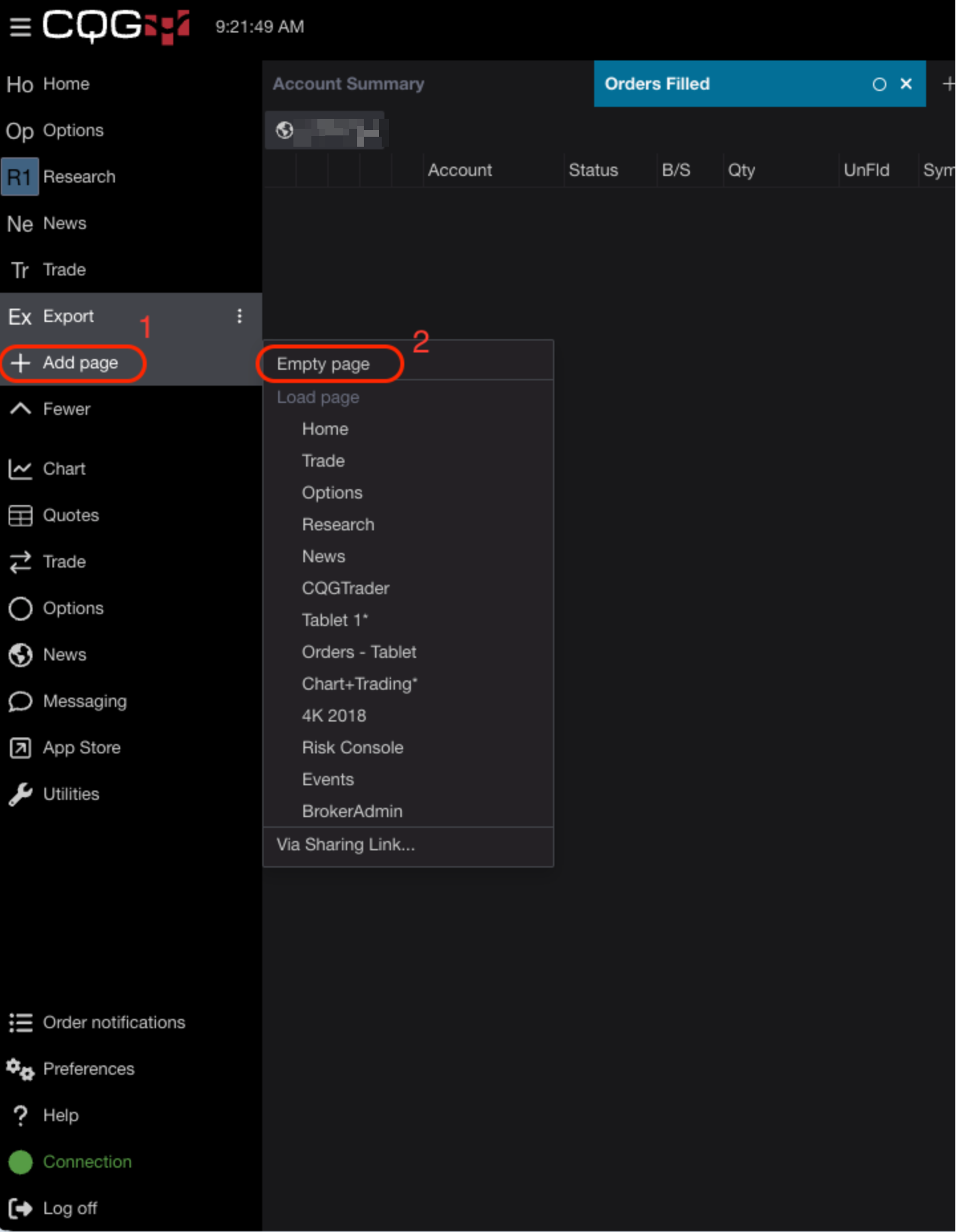This screenshot has height=1232, width=956.
Task: Load the Trade page from the menu
Action: click(323, 461)
